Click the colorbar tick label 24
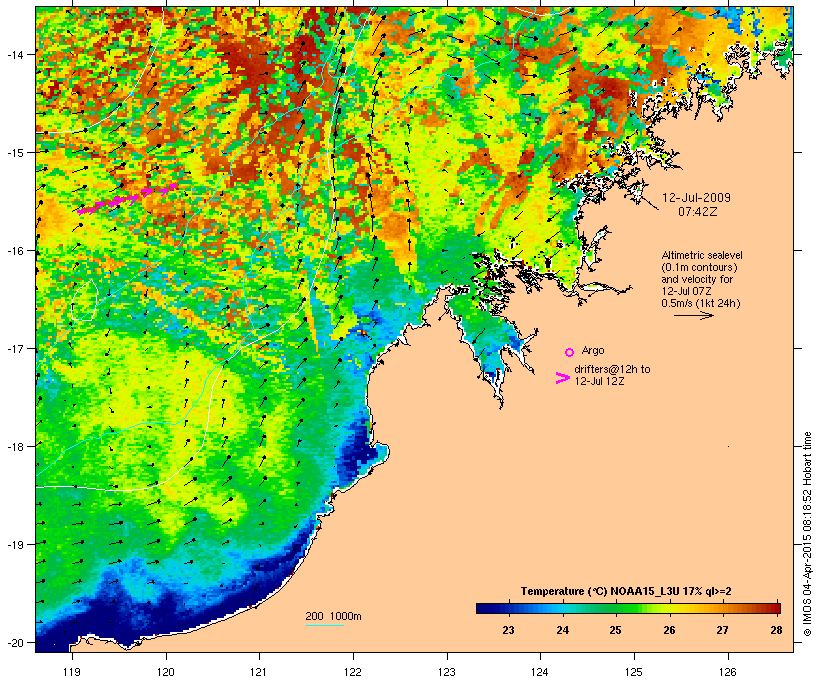 (562, 630)
